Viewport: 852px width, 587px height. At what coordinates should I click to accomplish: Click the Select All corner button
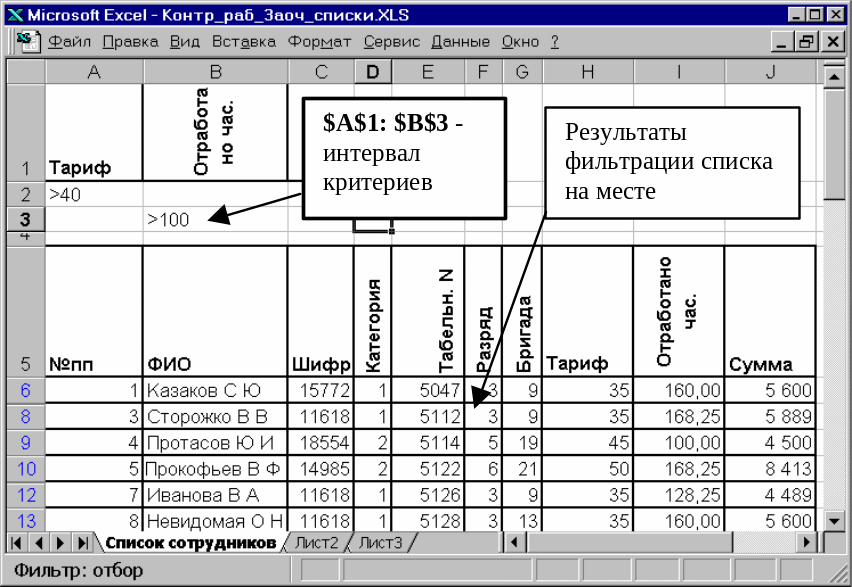(x=25, y=72)
